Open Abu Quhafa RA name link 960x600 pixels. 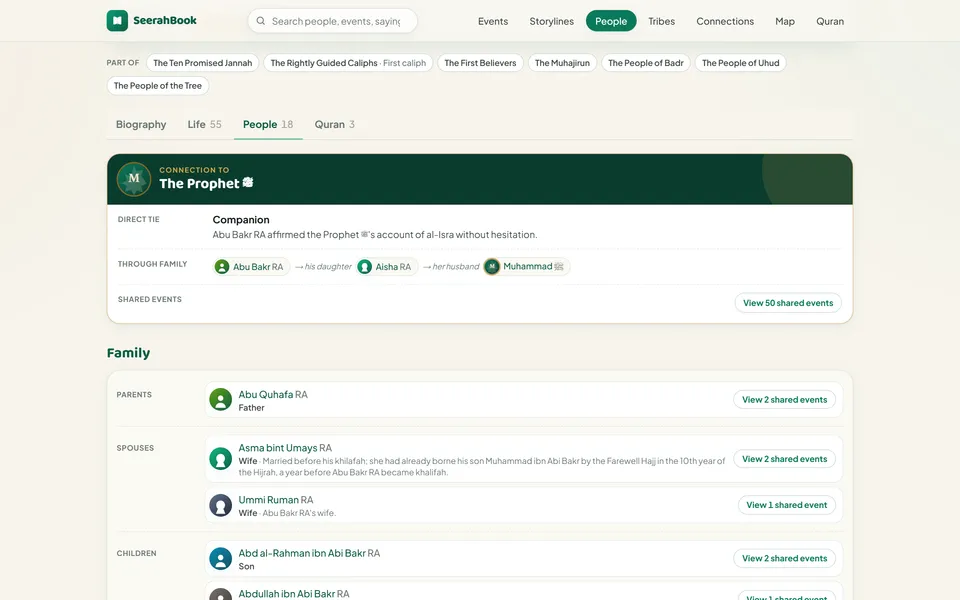273,394
